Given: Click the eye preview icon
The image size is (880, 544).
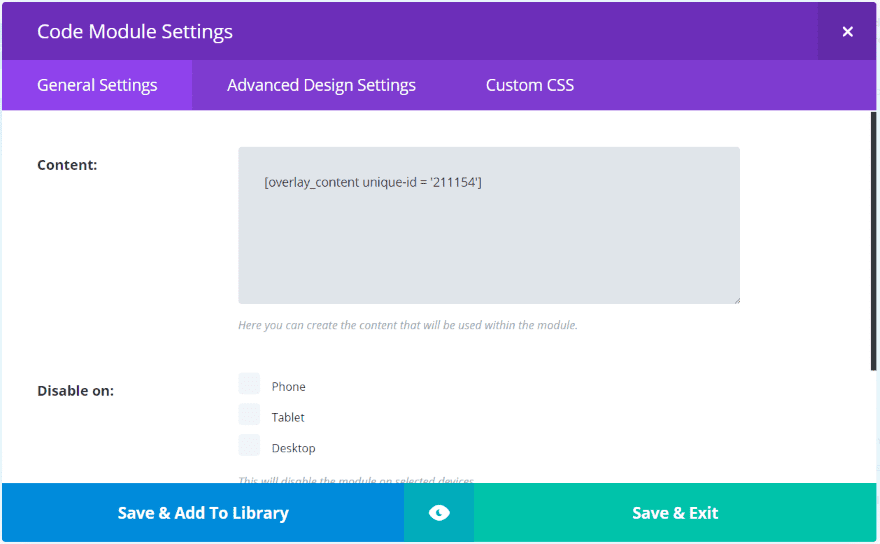Looking at the screenshot, I should 439,513.
